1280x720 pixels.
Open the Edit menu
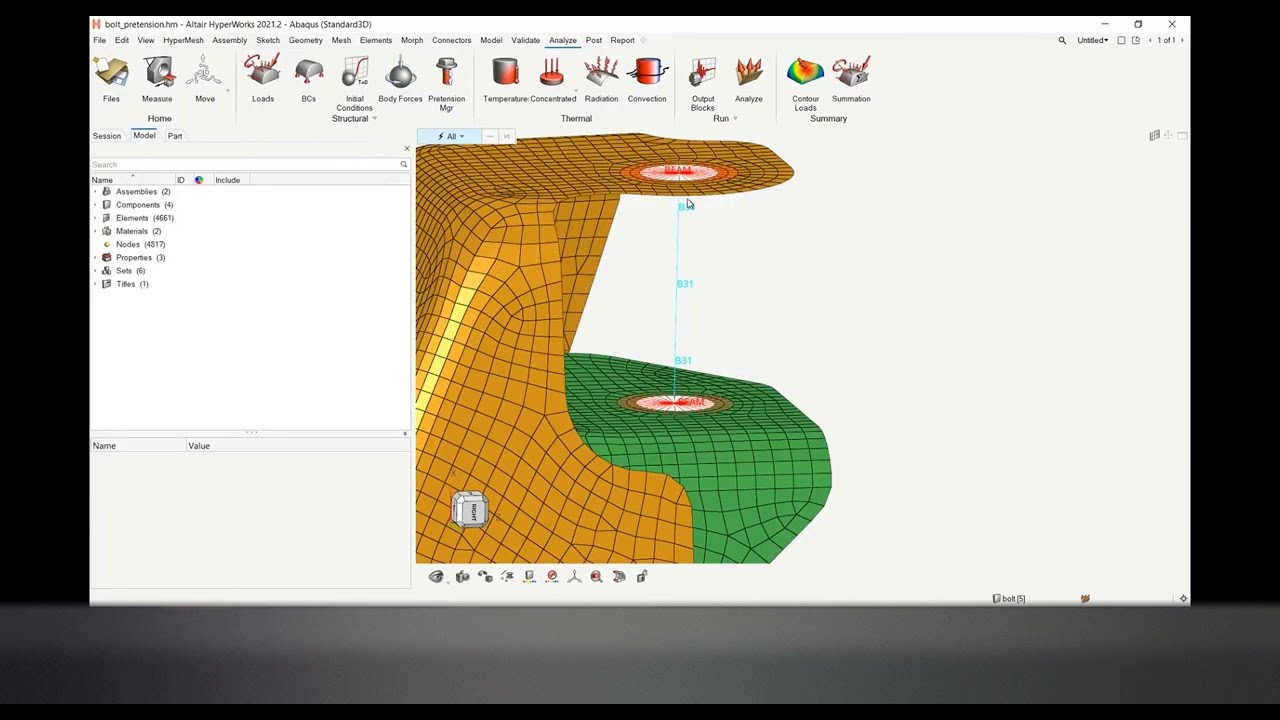[x=121, y=40]
